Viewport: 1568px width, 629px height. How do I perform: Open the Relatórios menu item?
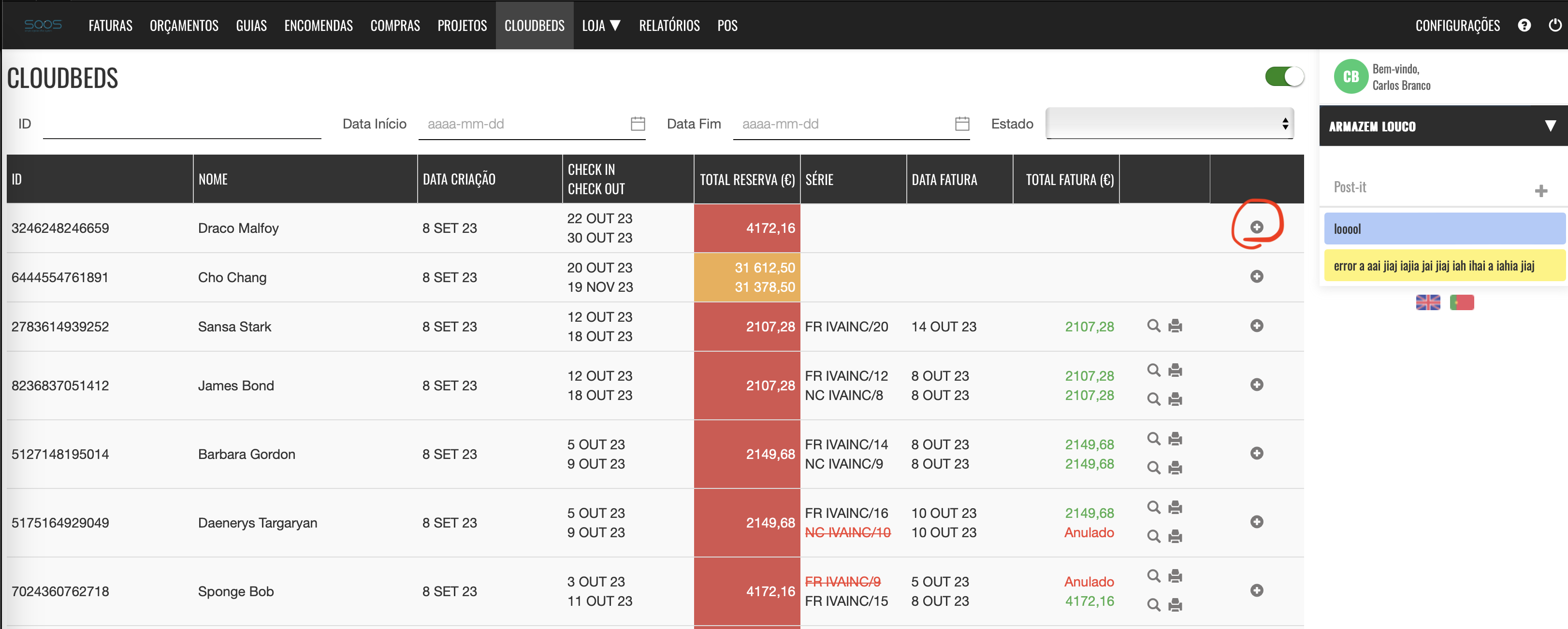point(669,26)
